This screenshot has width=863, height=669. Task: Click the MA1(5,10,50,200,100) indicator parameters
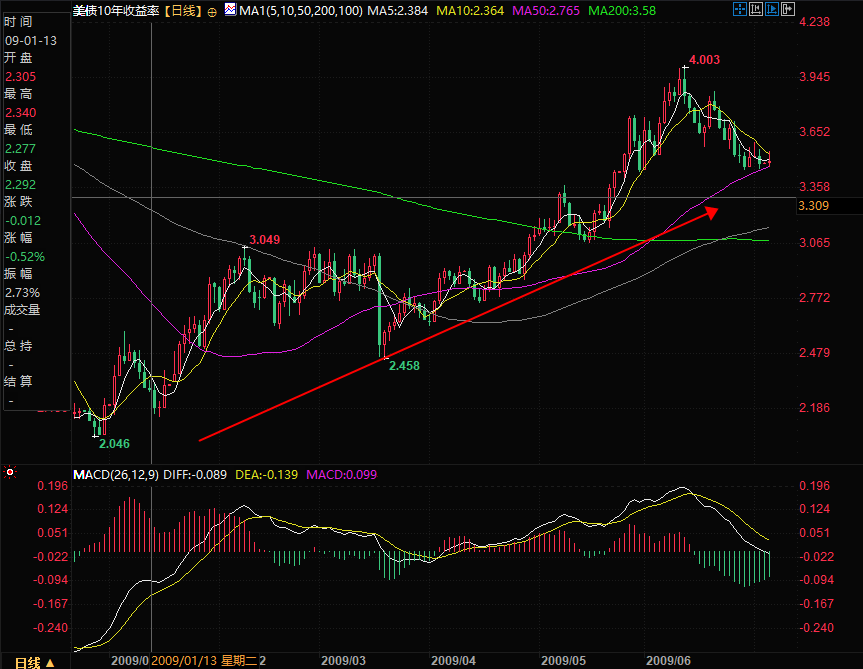tap(301, 11)
